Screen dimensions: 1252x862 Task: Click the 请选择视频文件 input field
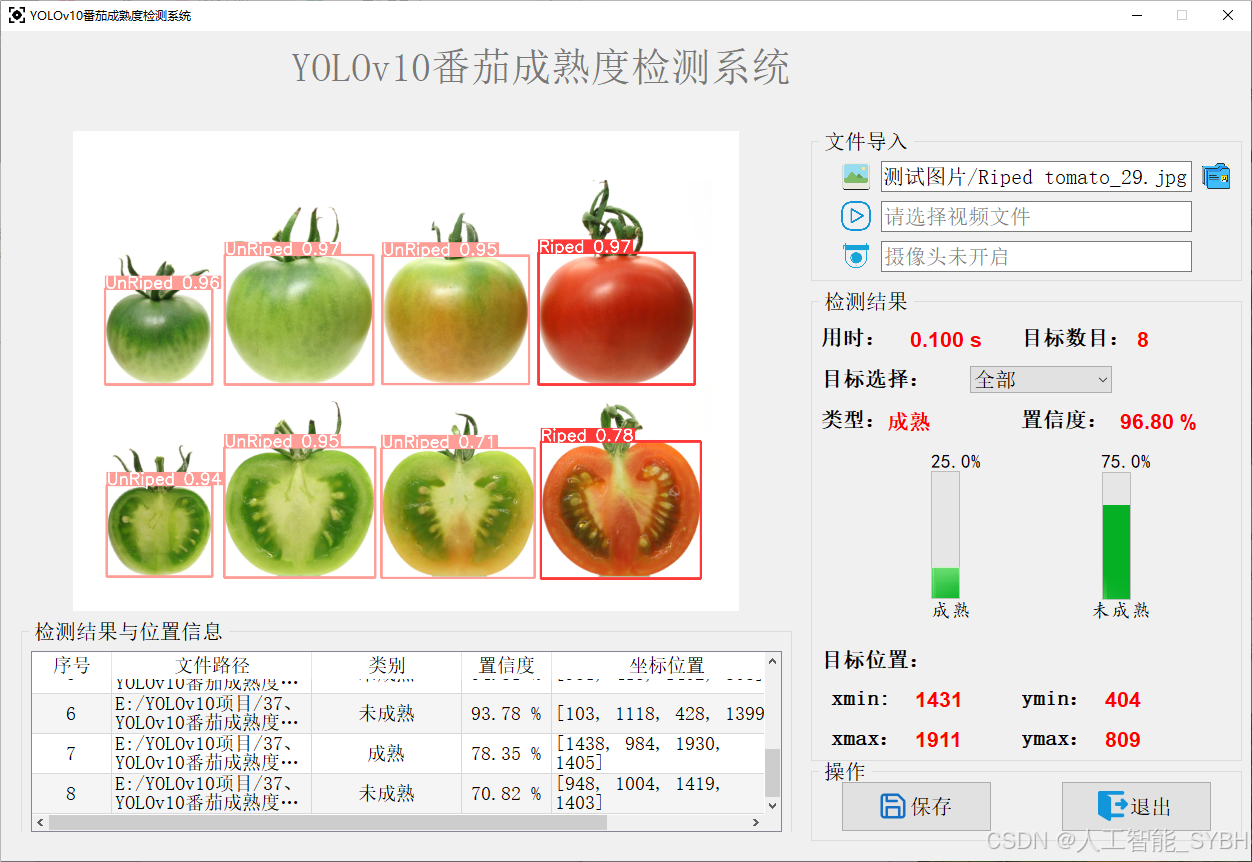[1036, 216]
